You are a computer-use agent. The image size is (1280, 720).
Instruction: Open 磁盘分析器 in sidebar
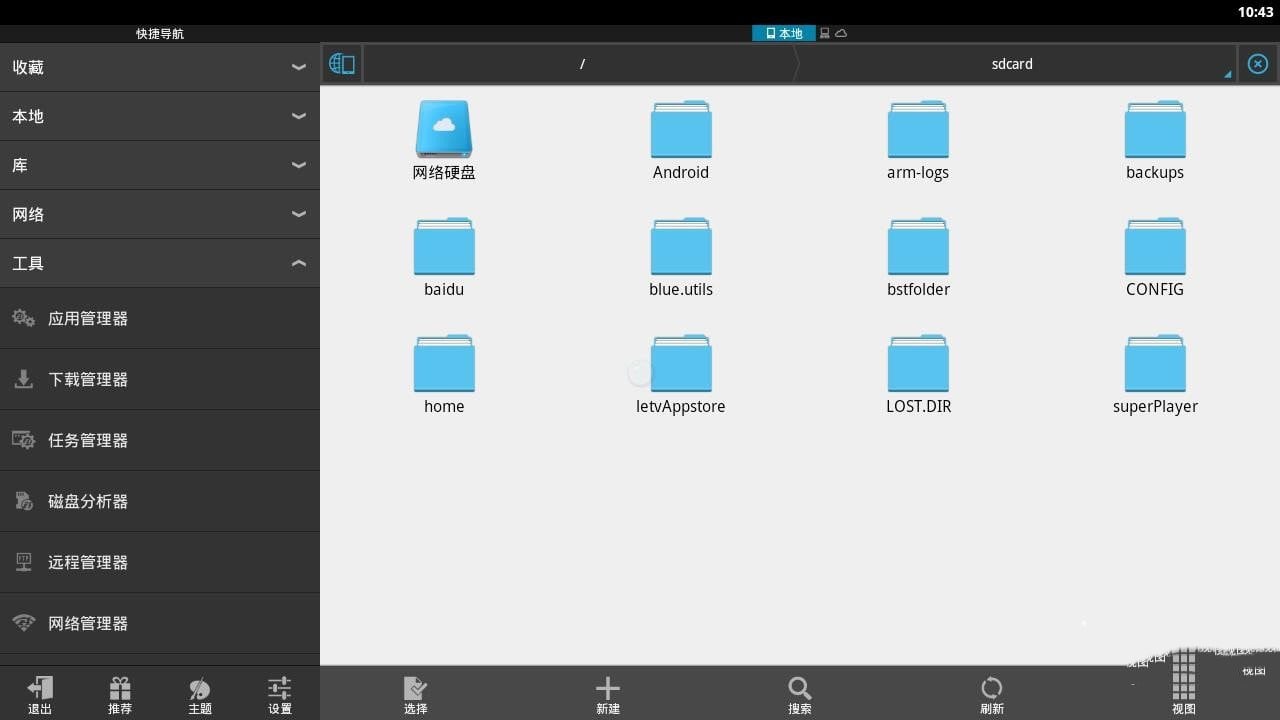pyautogui.click(x=160, y=501)
